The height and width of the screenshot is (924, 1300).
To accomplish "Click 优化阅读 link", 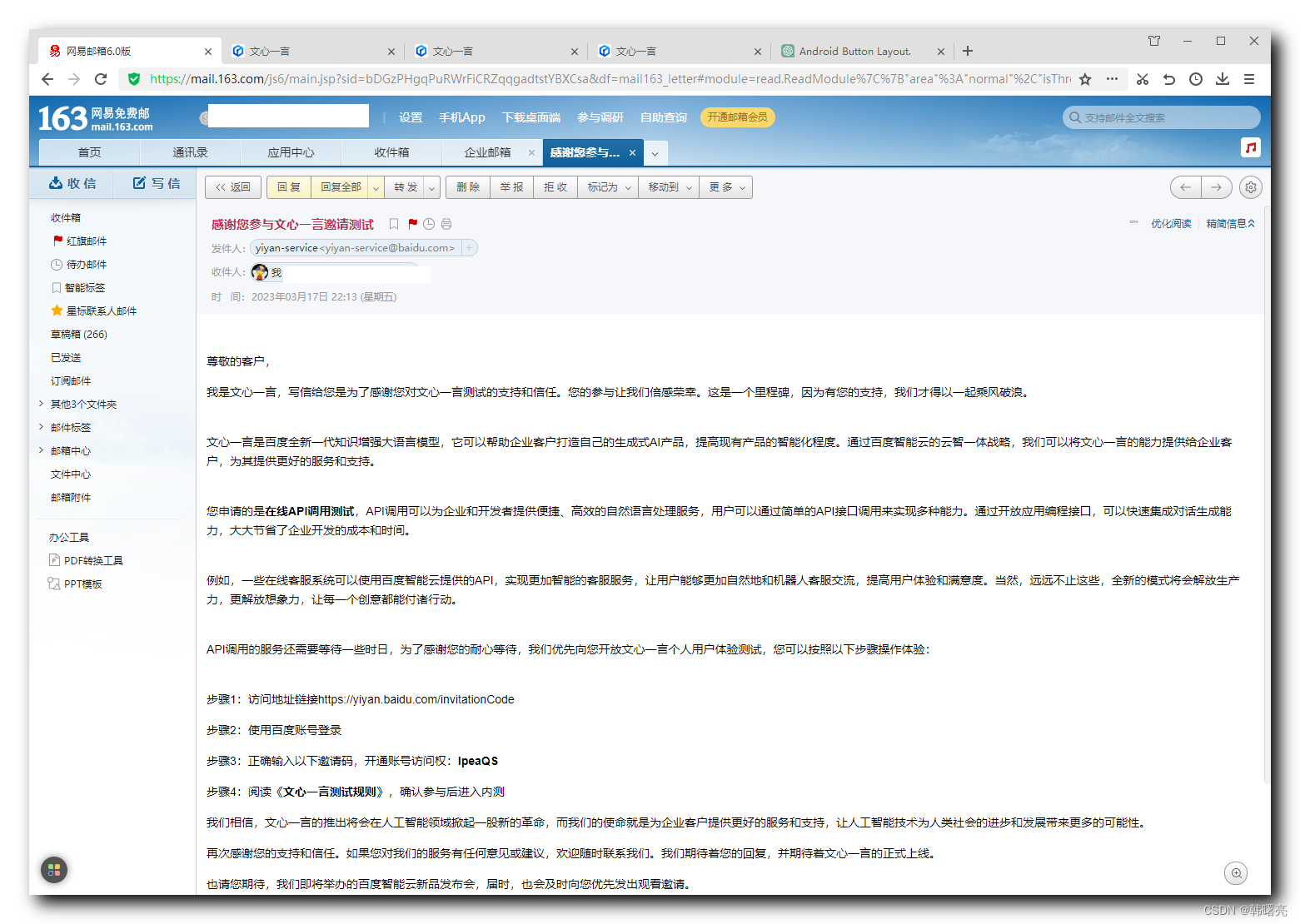I will coord(1171,224).
